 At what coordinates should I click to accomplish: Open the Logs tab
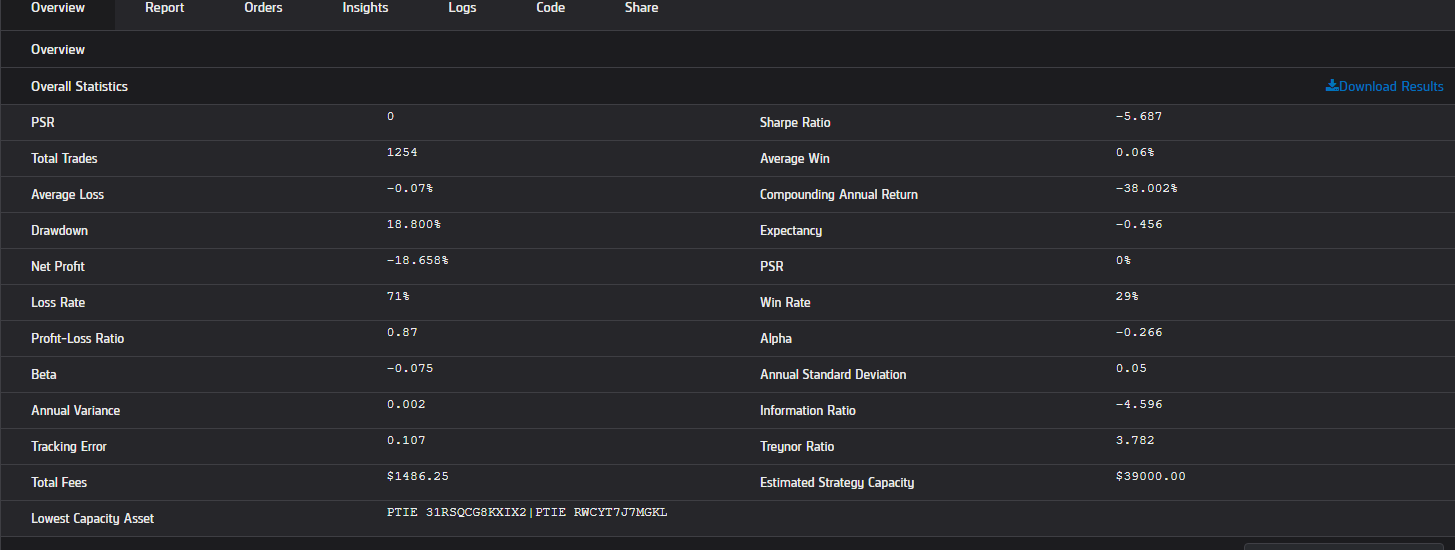[462, 8]
